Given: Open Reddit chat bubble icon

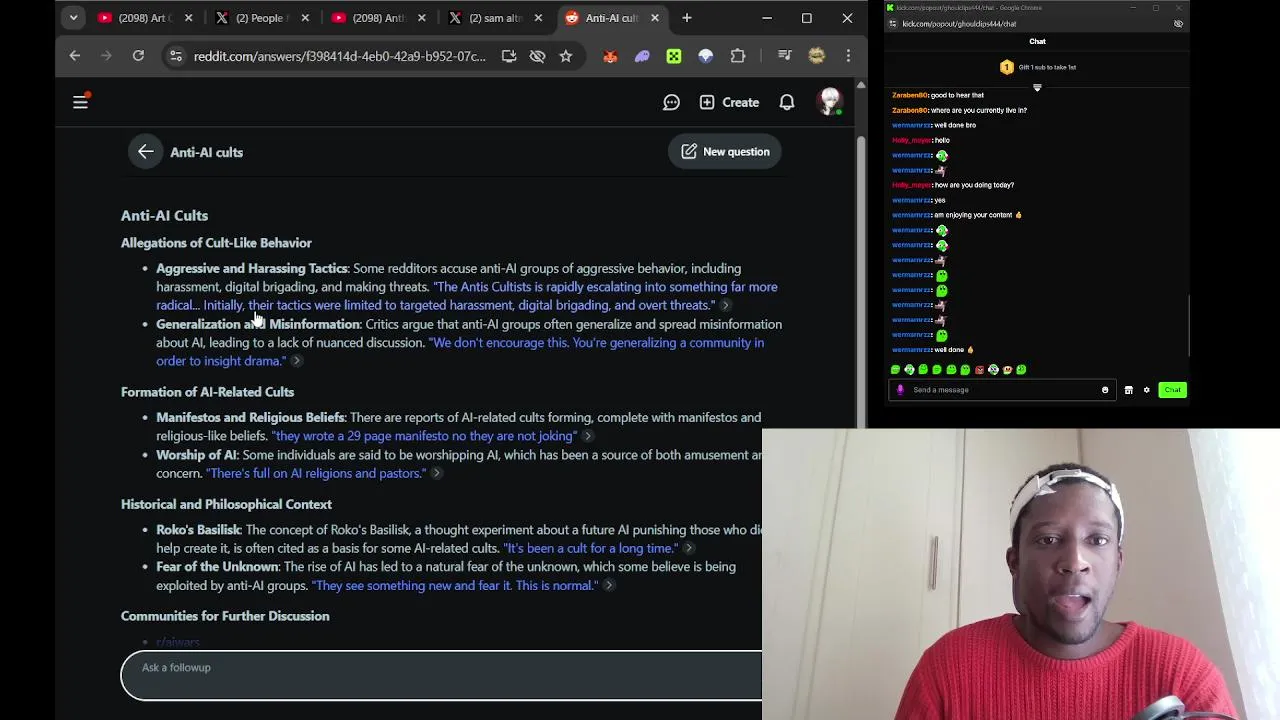Looking at the screenshot, I should (672, 102).
